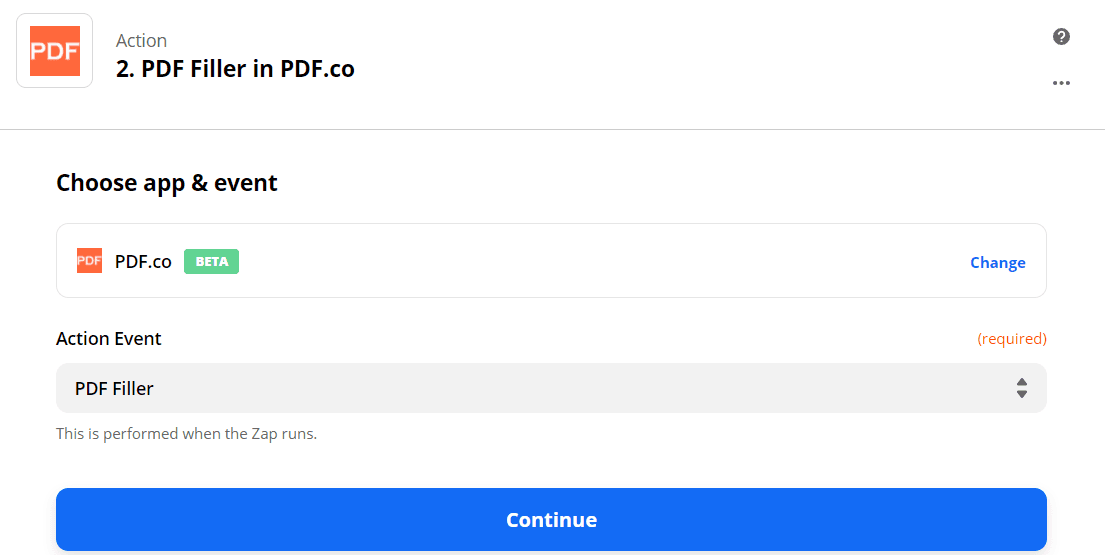Open the three-dot more options menu
This screenshot has height=555, width=1105.
coord(1062,83)
